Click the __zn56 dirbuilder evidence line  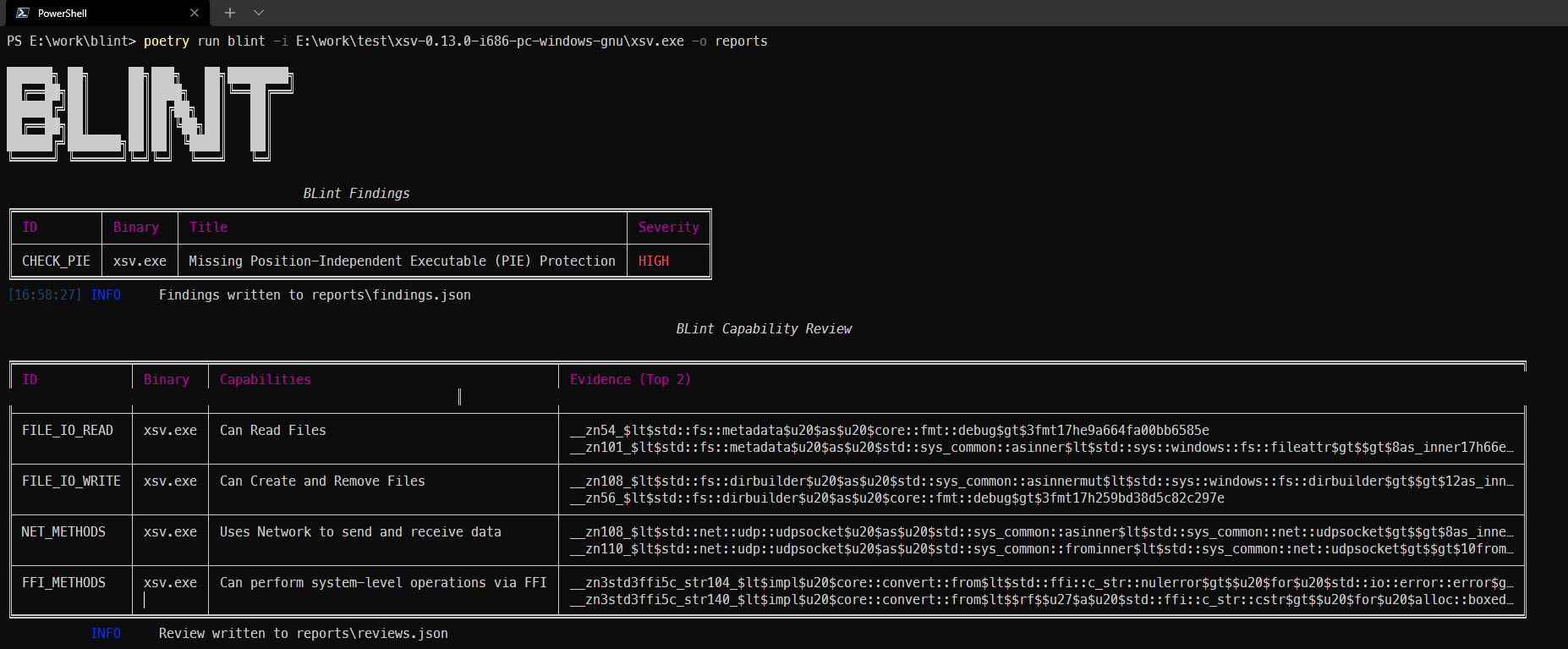tap(897, 498)
